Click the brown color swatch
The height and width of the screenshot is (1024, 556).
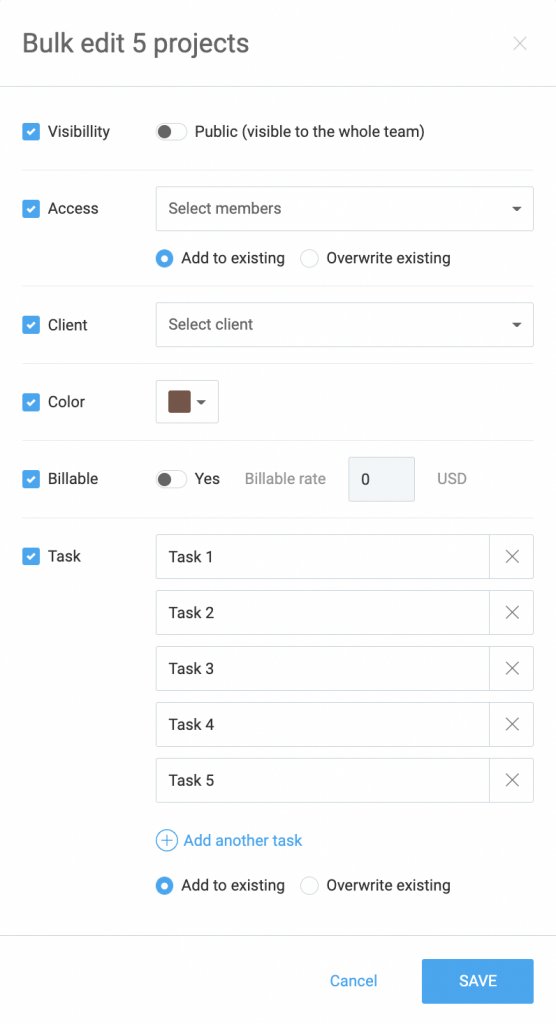point(179,402)
